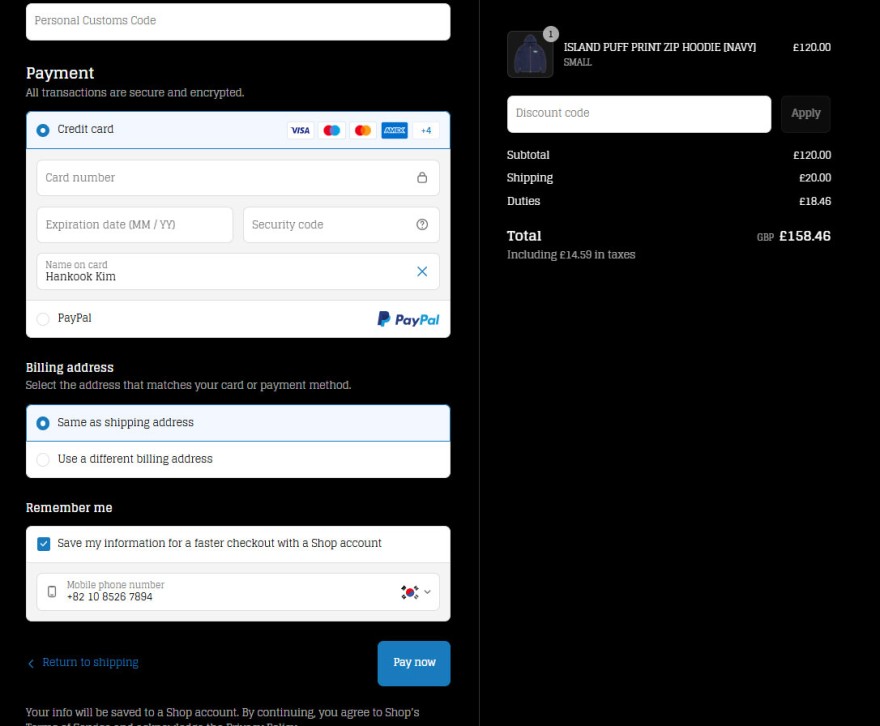The width and height of the screenshot is (880, 726).
Task: Click the SMALL size label
Action: 578,62
